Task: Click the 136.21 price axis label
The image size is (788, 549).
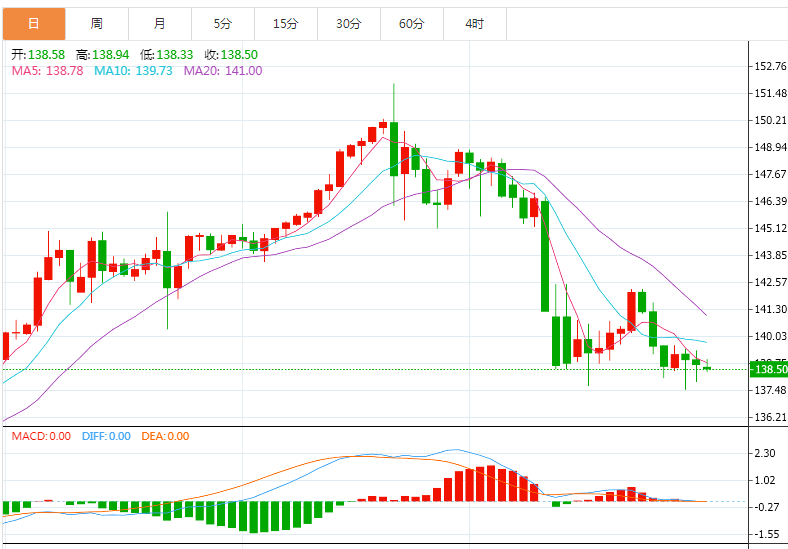Action: point(770,417)
